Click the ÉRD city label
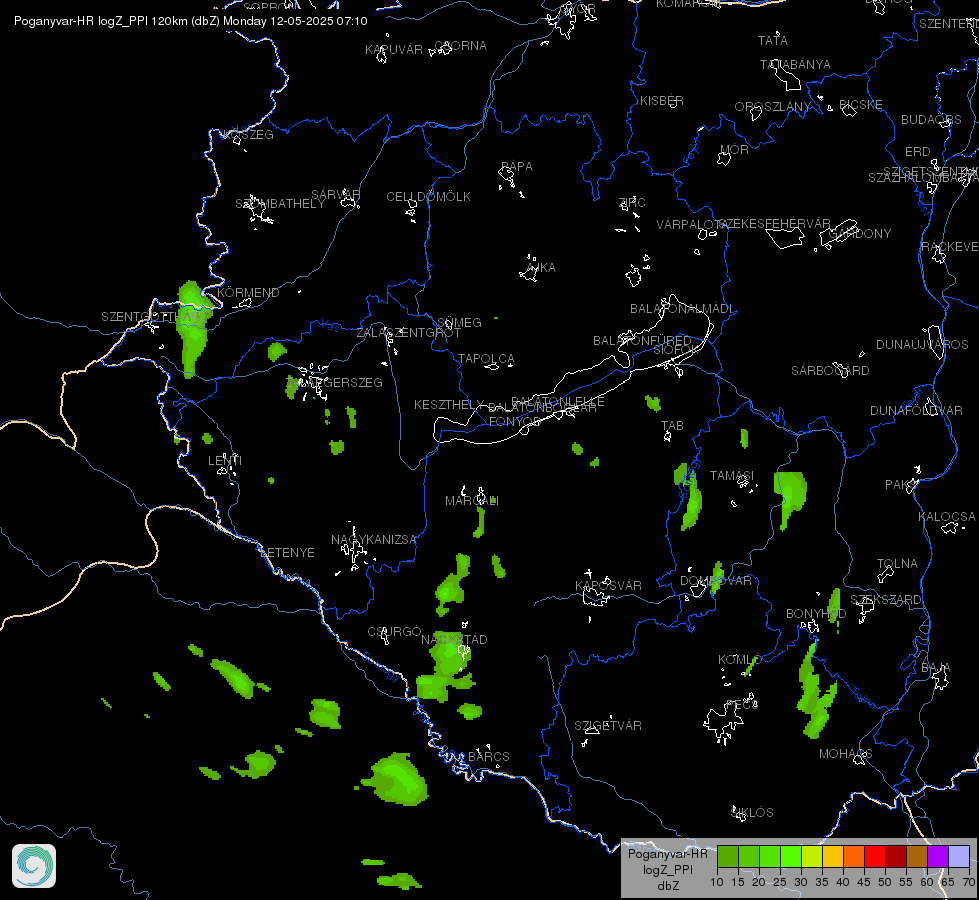The height and width of the screenshot is (900, 979). (918, 152)
